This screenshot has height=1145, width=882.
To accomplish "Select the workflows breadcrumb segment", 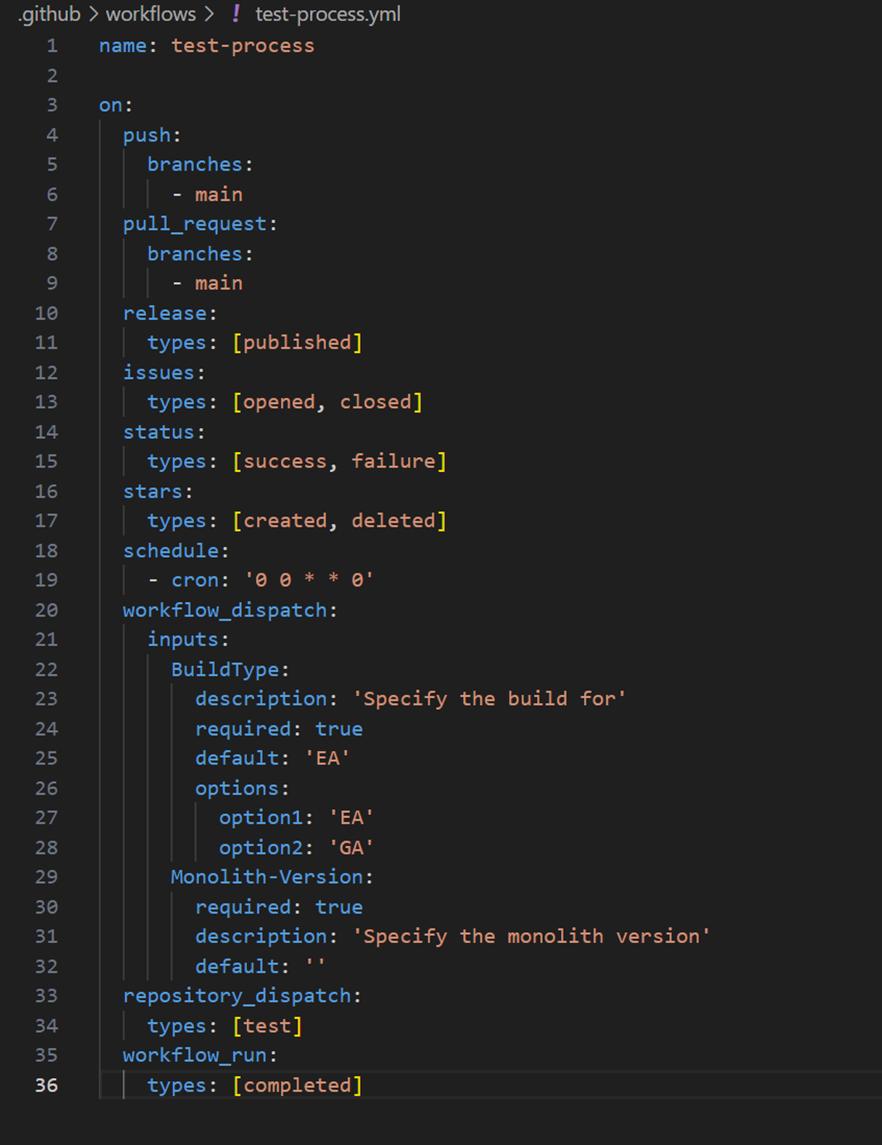I will pos(151,14).
